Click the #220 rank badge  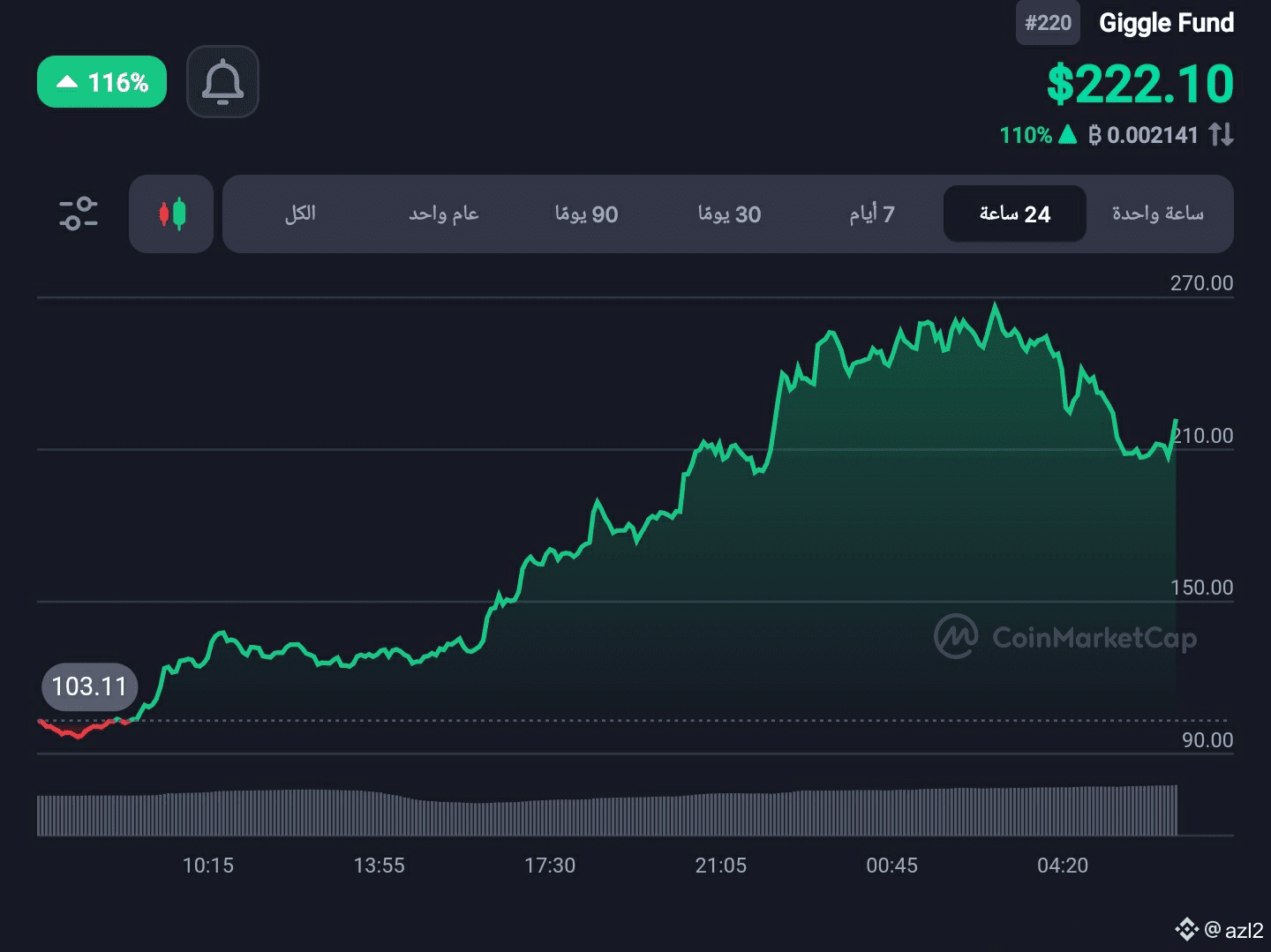click(x=1048, y=23)
